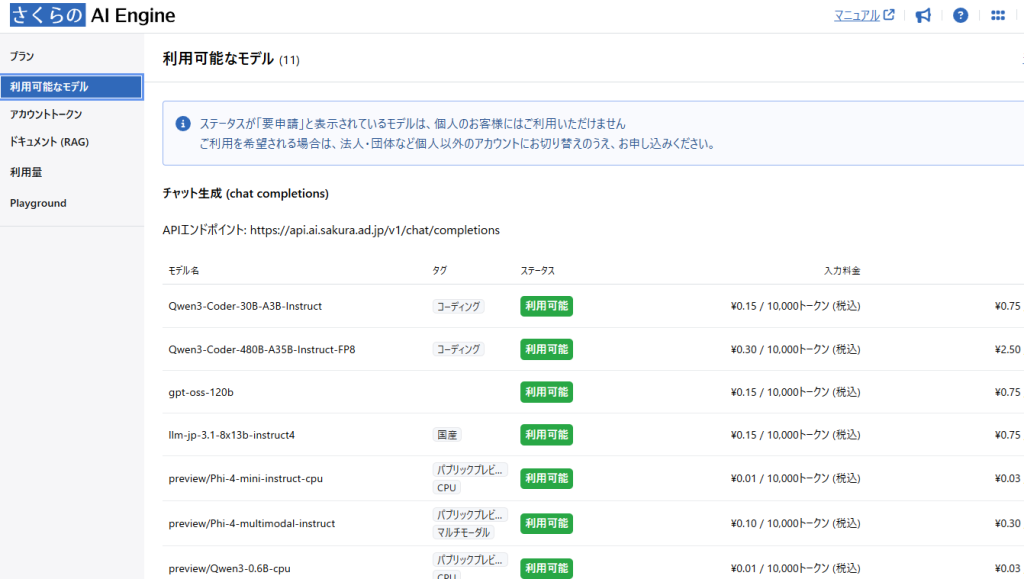Open the Playground page
This screenshot has height=579, width=1024.
[x=38, y=202]
